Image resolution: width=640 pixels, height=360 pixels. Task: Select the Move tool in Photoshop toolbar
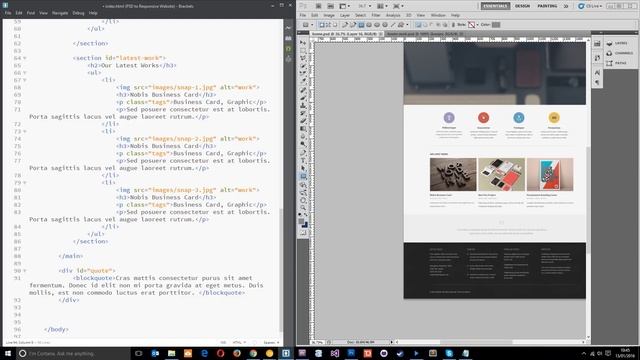[303, 42]
